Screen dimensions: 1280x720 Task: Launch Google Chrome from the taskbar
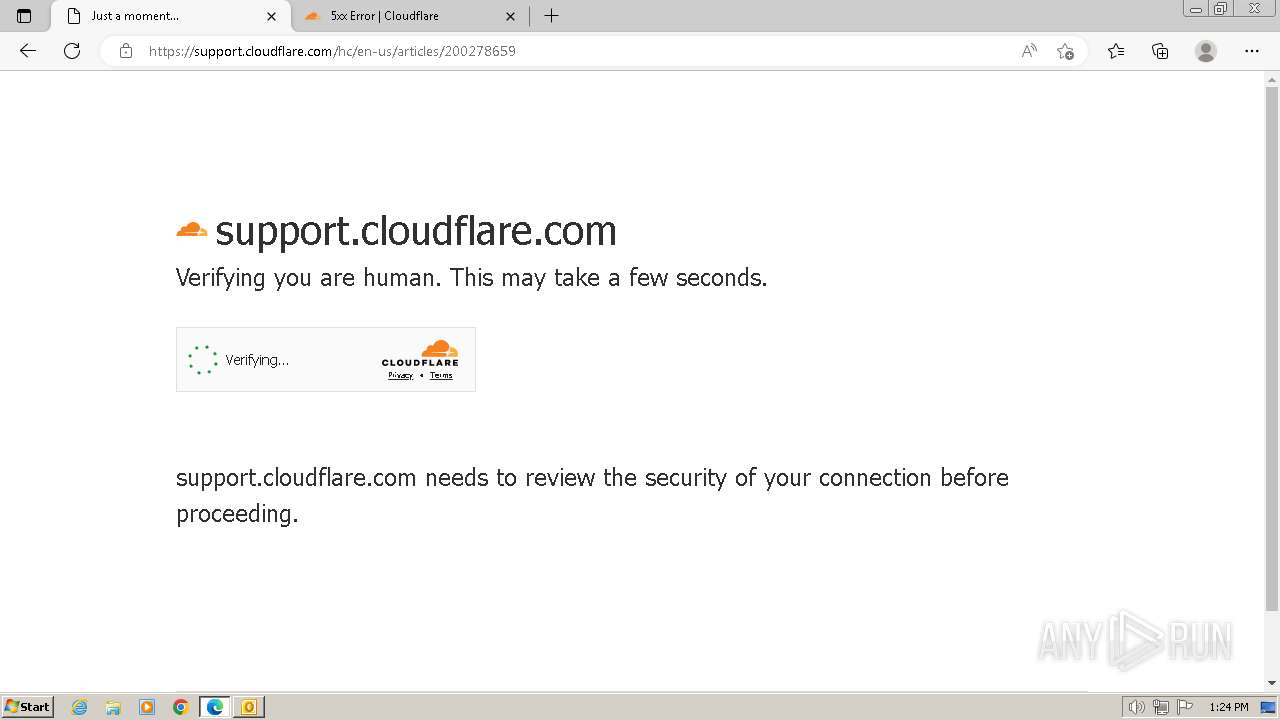tap(181, 707)
